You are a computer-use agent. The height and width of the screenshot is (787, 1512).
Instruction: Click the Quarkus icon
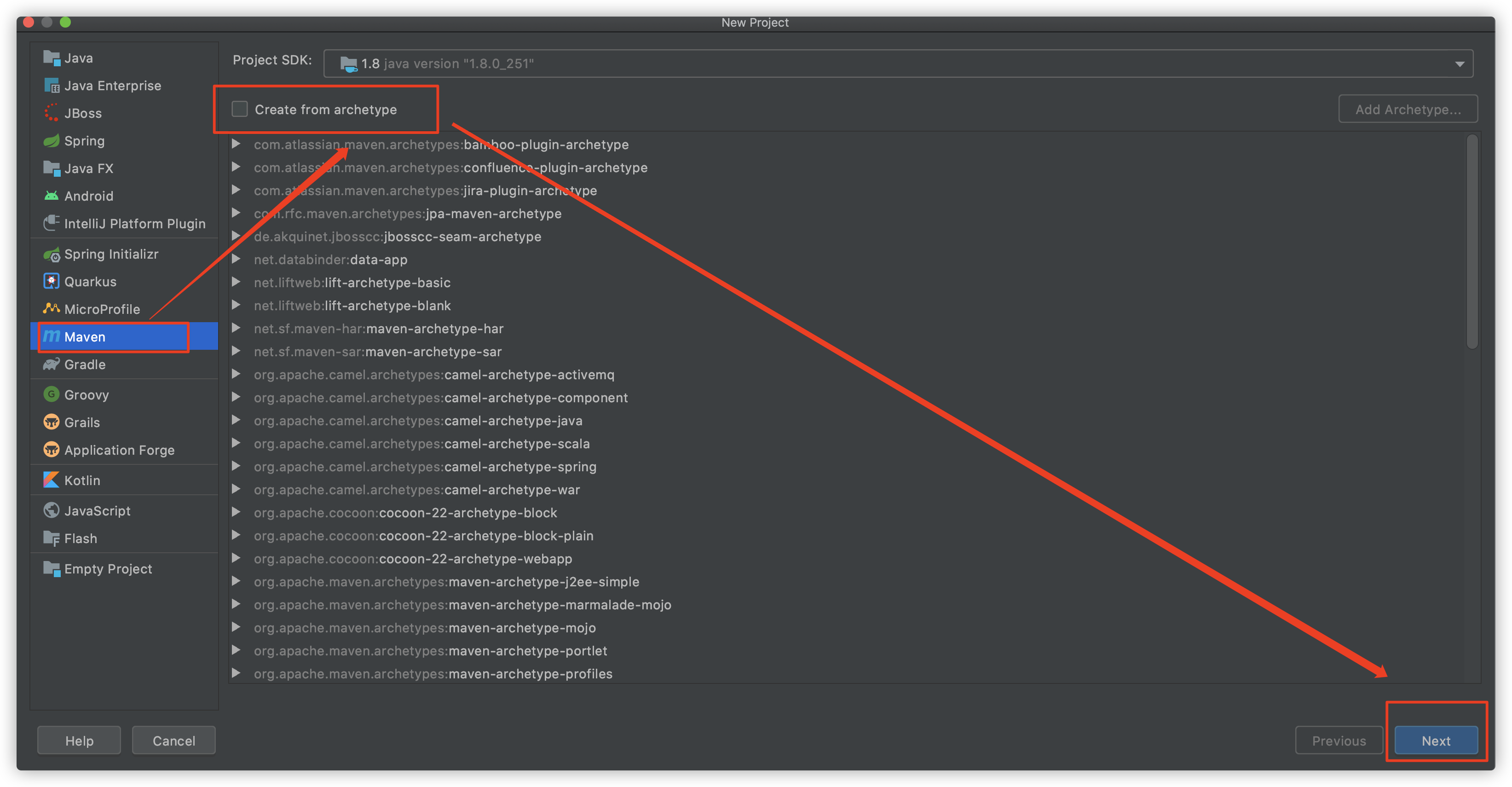pos(52,282)
